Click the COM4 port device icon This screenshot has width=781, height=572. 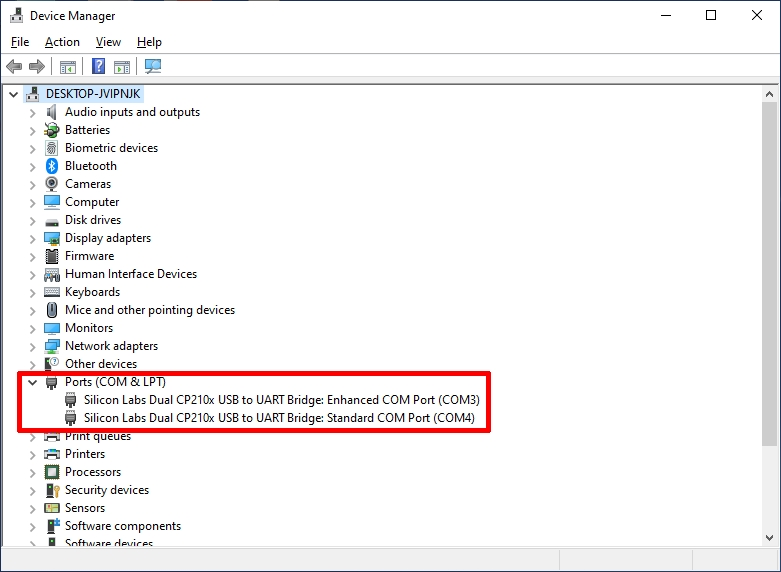(71, 418)
